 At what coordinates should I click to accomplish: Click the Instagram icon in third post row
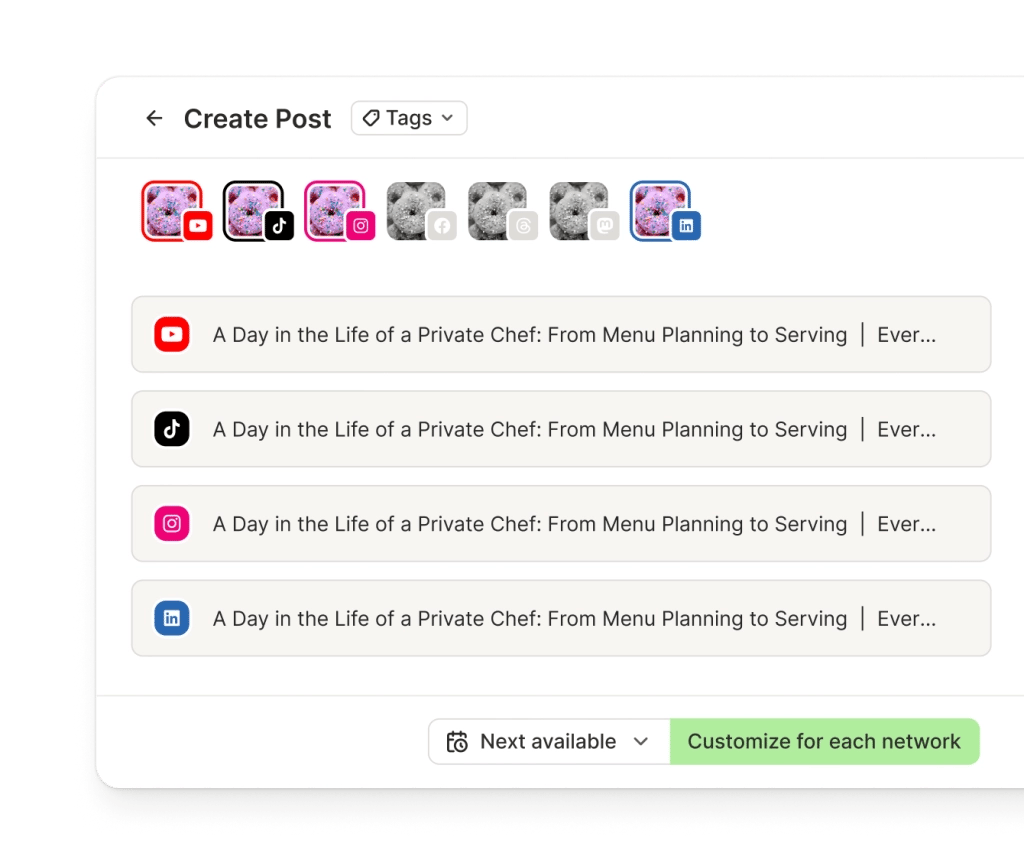[172, 524]
